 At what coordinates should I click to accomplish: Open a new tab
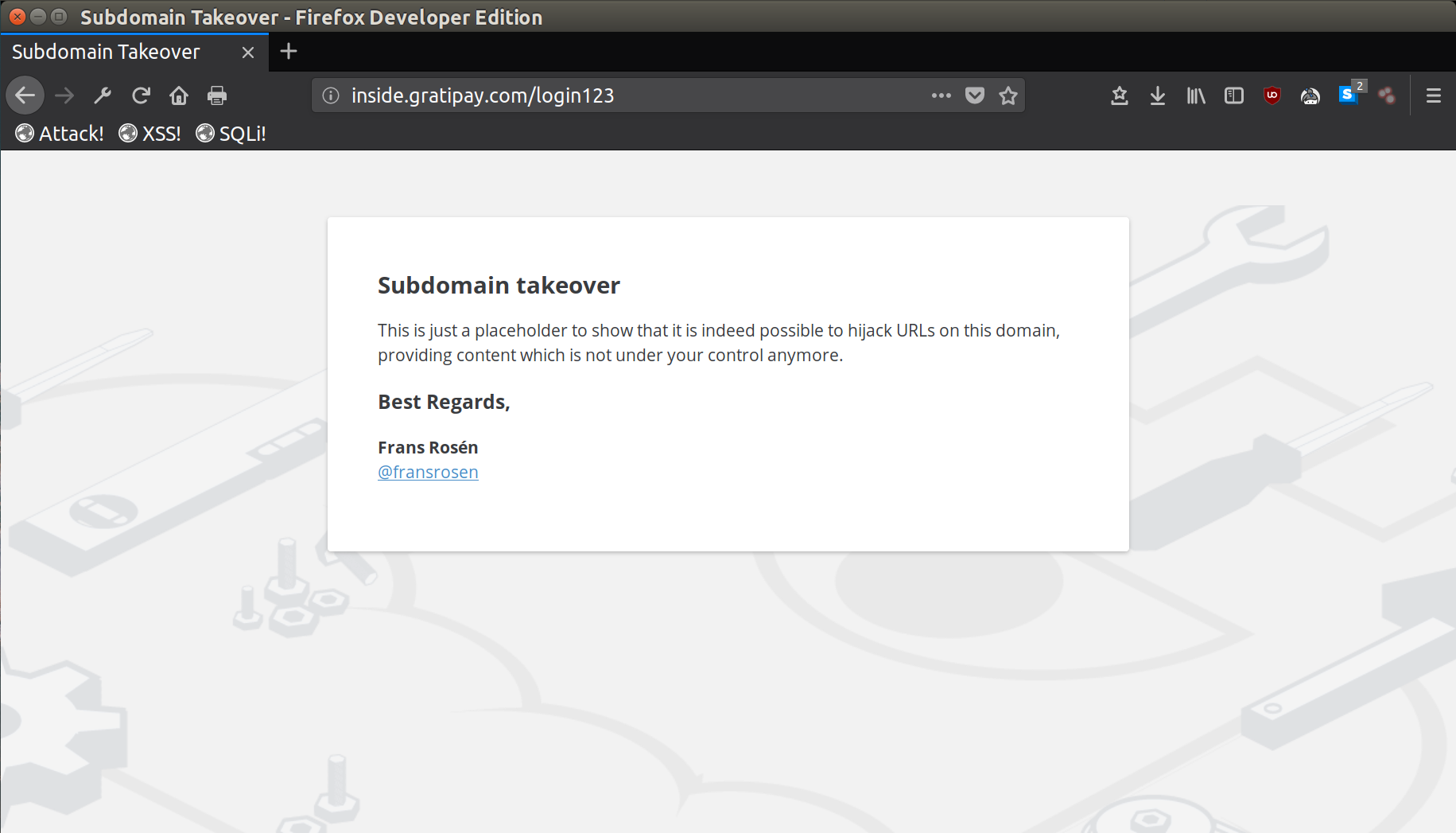click(289, 52)
